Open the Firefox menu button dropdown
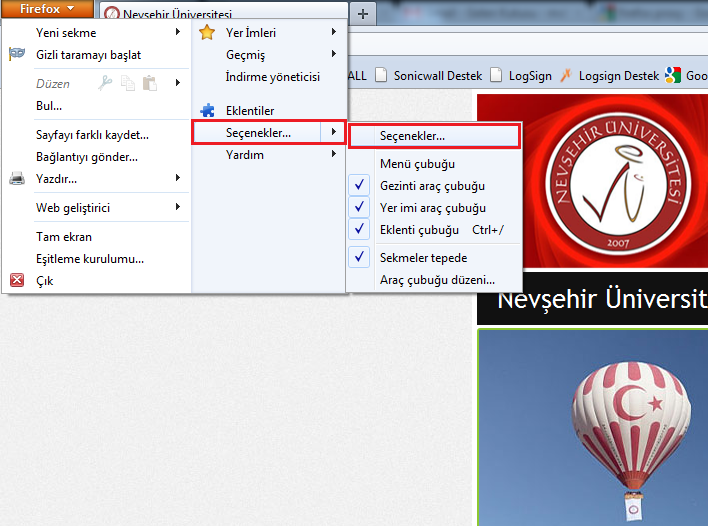Viewport: 708px width, 526px height. [48, 9]
